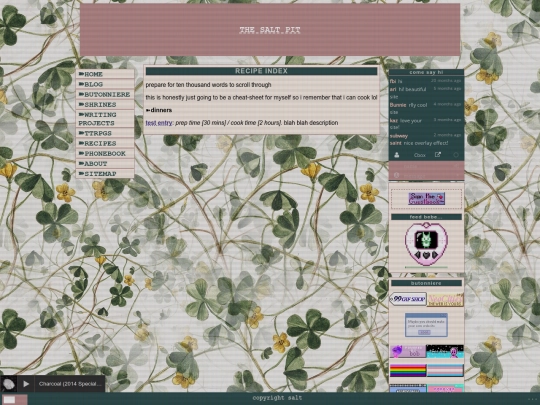This screenshot has height=405, width=540.
Task: Open the ABOUT page
Action: click(105, 164)
